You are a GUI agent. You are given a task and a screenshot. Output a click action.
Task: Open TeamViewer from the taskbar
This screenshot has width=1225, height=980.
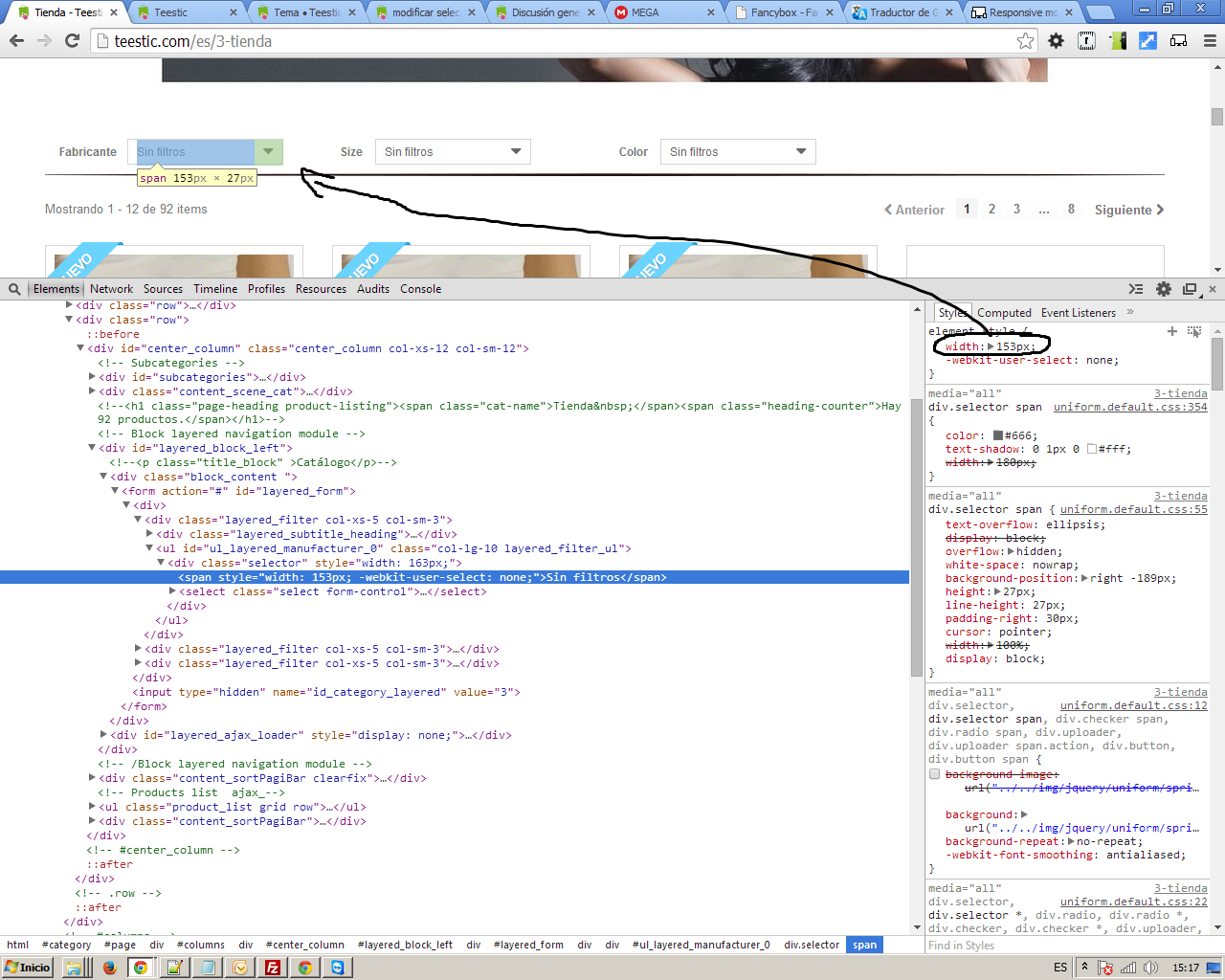pos(338,968)
